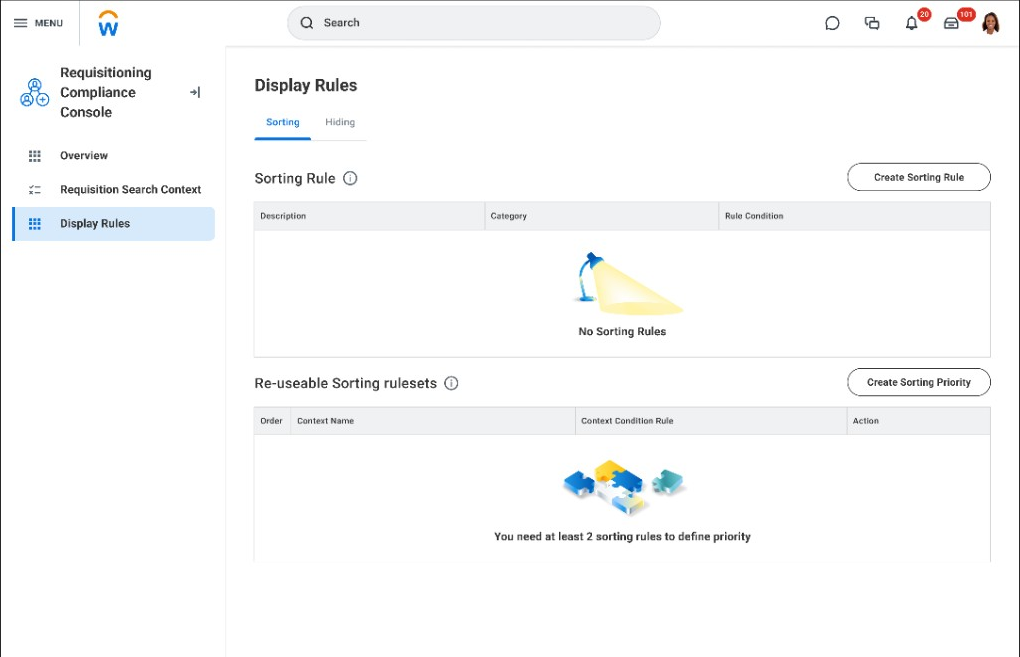Open the inbox tray icon
The height and width of the screenshot is (657, 1020).
(951, 23)
